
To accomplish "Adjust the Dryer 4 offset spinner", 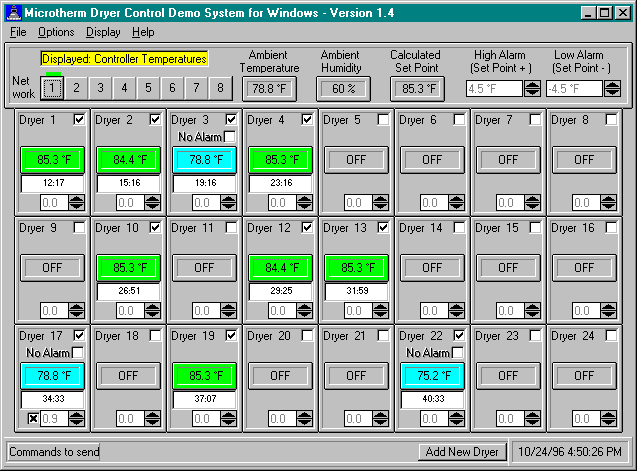I will click(304, 202).
